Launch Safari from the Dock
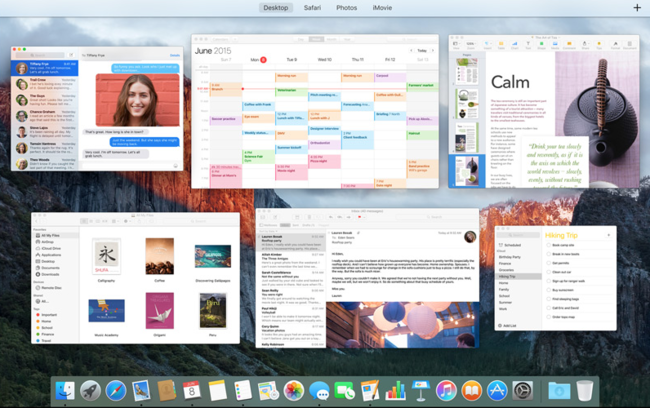 pos(116,390)
